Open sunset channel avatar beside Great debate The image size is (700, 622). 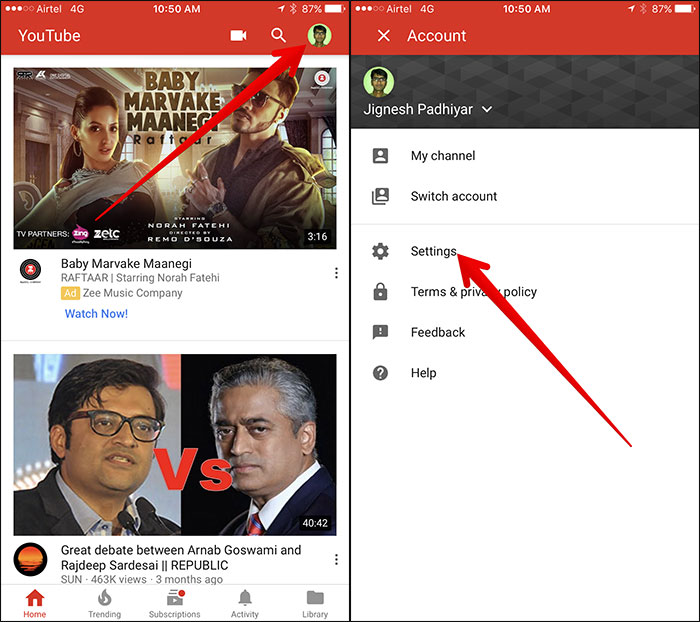[x=30, y=559]
